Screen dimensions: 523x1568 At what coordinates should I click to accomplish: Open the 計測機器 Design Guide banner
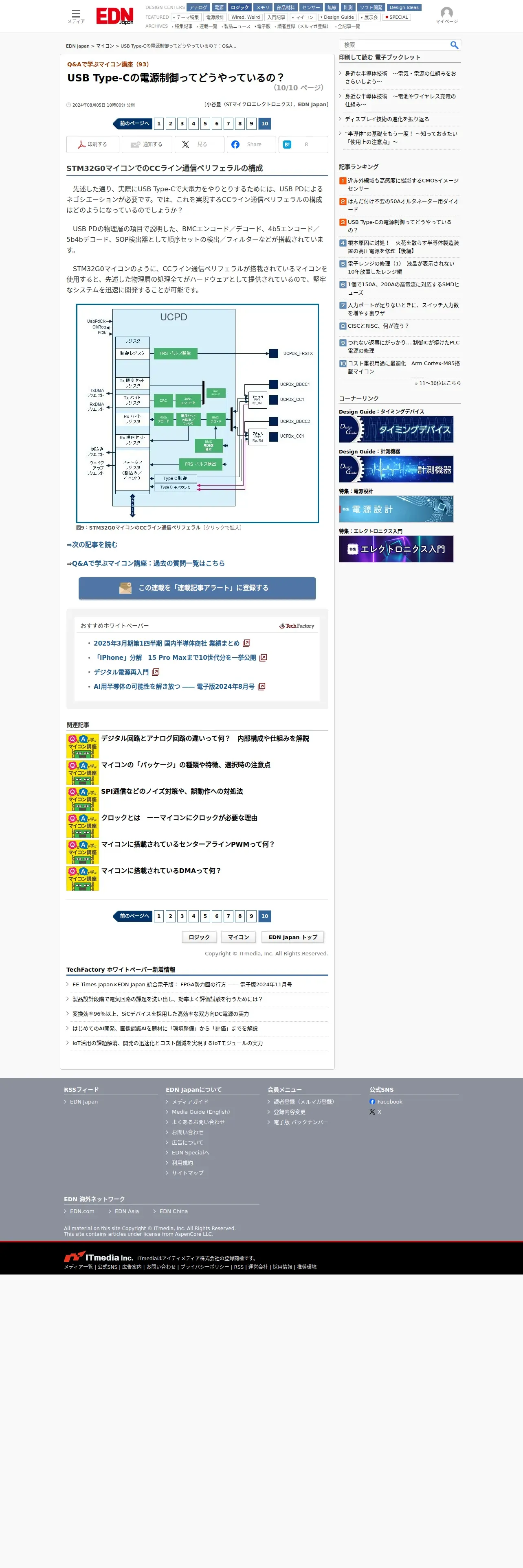[396, 469]
